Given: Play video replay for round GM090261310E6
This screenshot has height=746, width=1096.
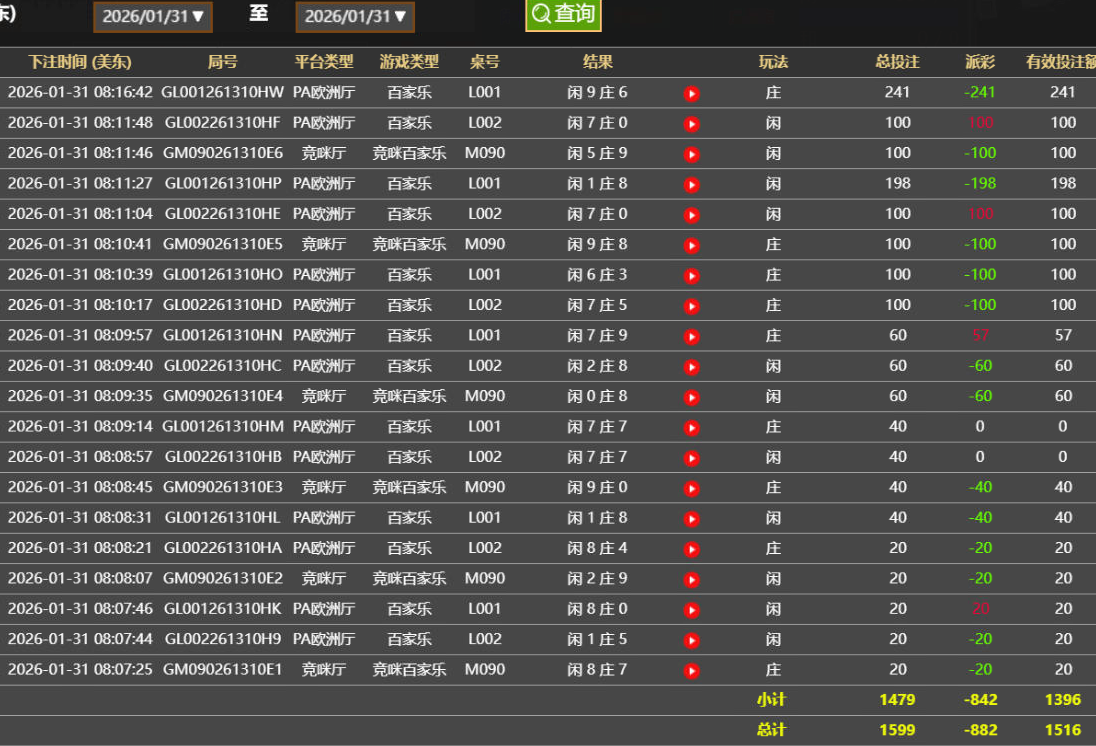Looking at the screenshot, I should click(x=691, y=154).
